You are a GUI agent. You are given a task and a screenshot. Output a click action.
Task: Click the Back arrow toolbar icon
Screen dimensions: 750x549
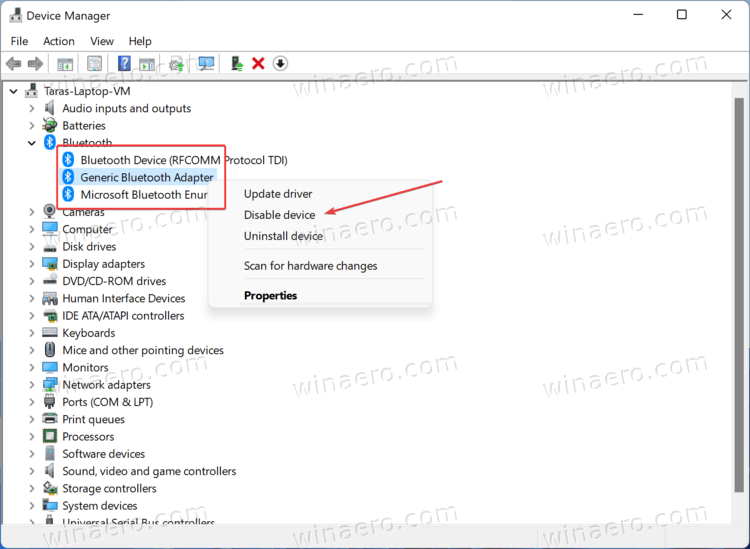tap(13, 64)
